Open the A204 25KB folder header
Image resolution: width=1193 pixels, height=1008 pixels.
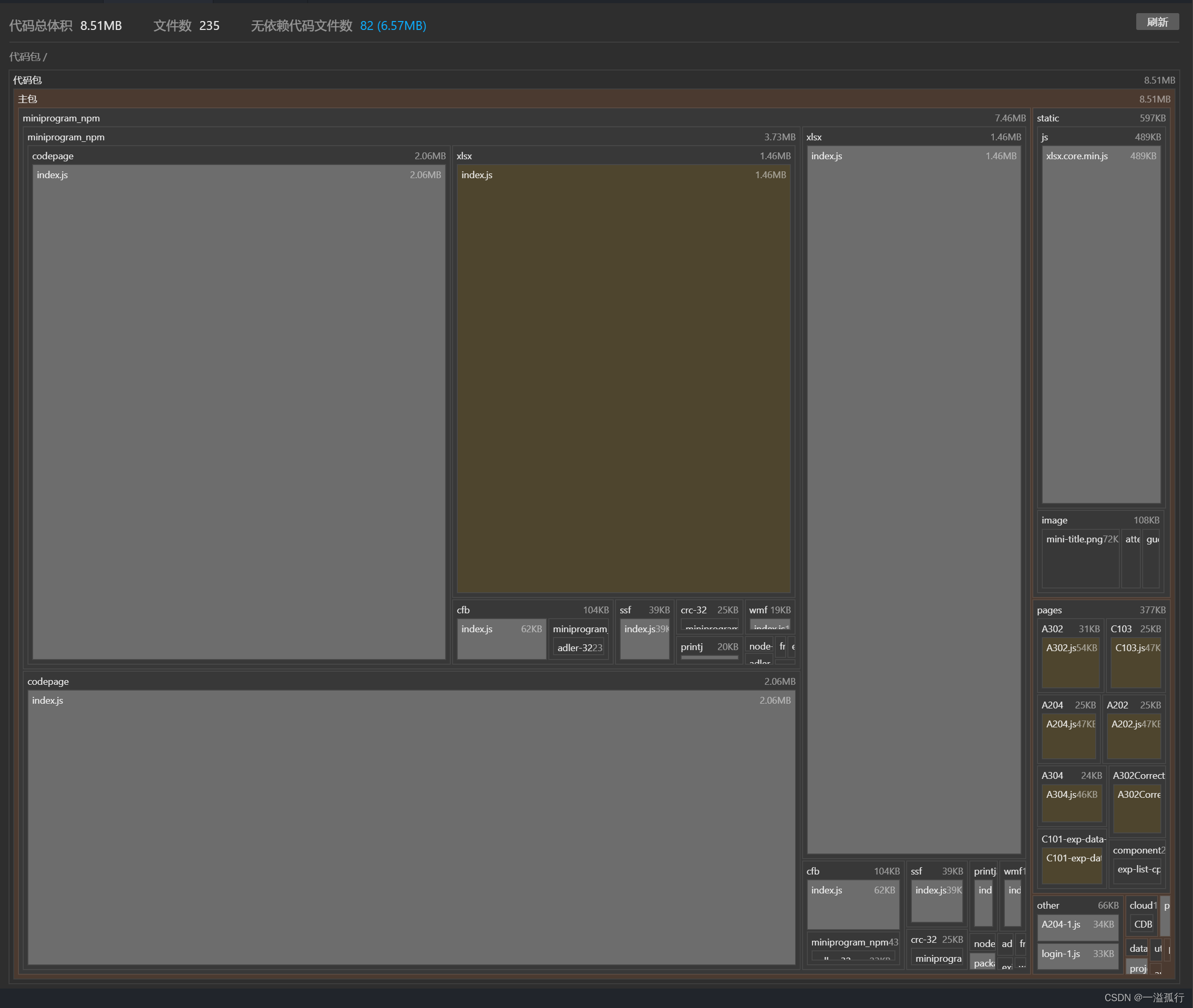(1068, 705)
